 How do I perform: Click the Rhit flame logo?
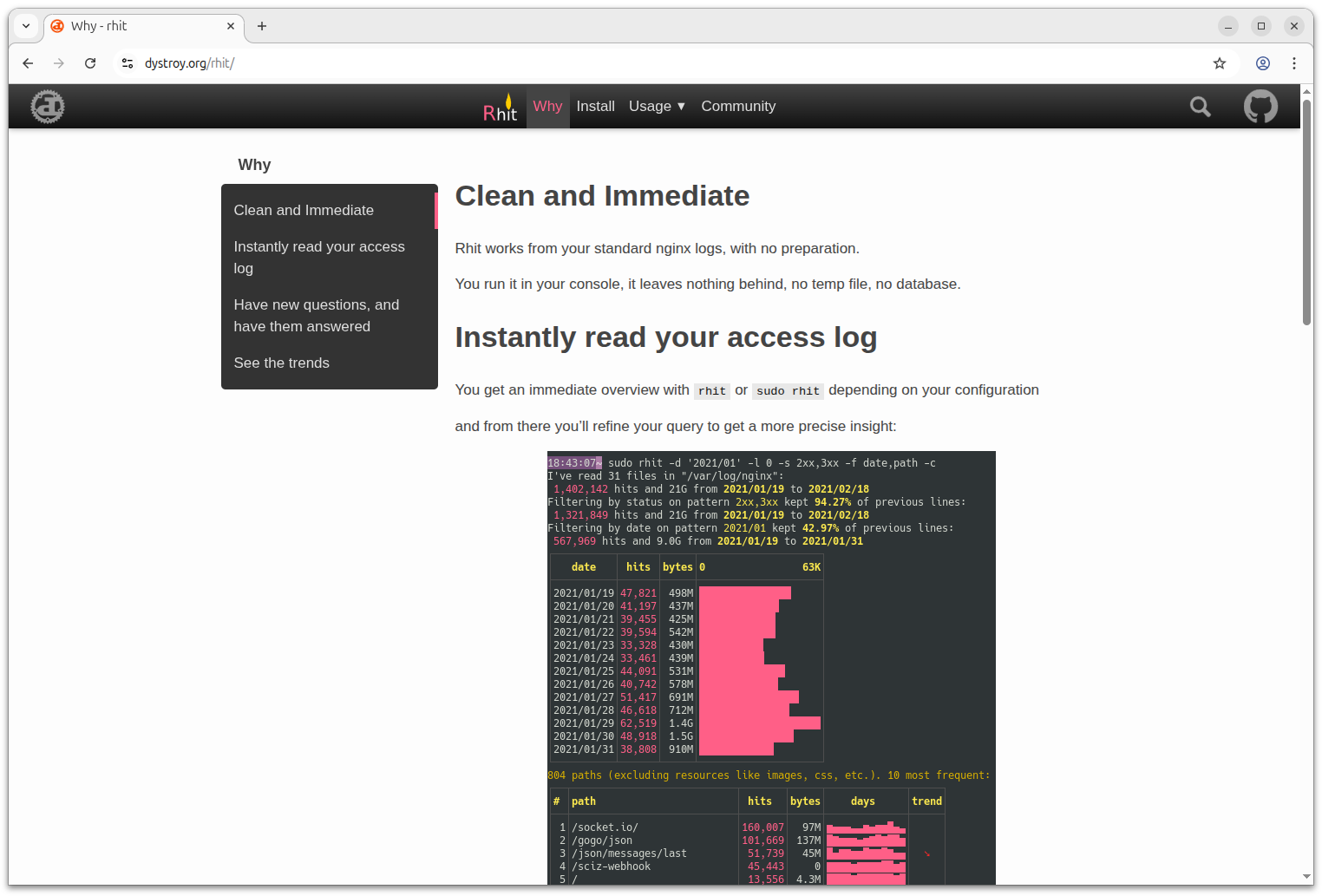point(500,108)
